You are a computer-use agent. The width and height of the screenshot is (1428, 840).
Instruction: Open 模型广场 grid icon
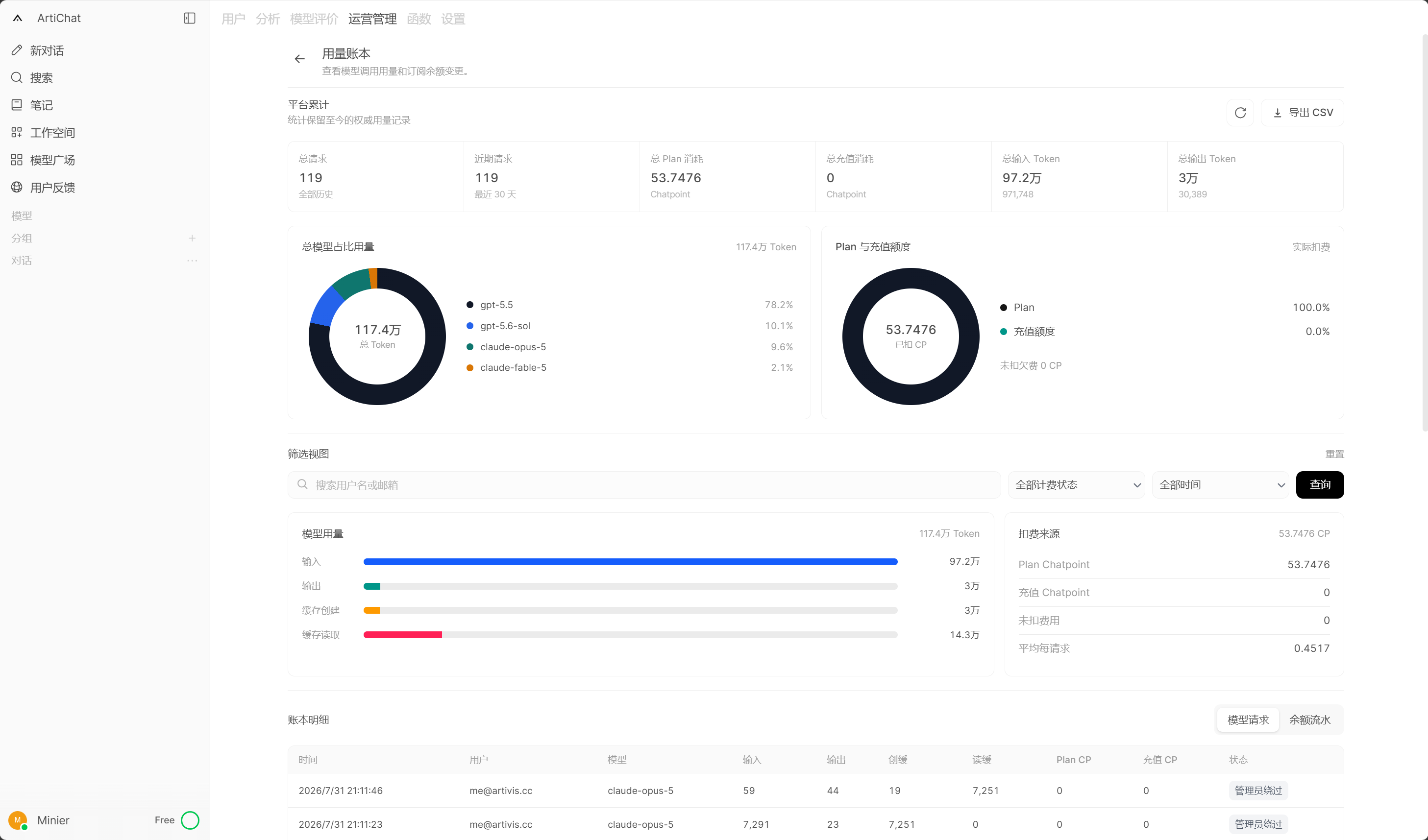[17, 160]
